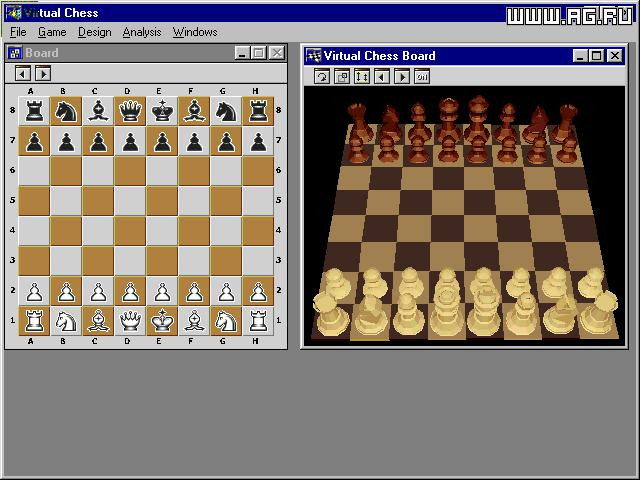Image resolution: width=640 pixels, height=480 pixels.
Task: Select the white pawn on C2
Action: (98, 291)
